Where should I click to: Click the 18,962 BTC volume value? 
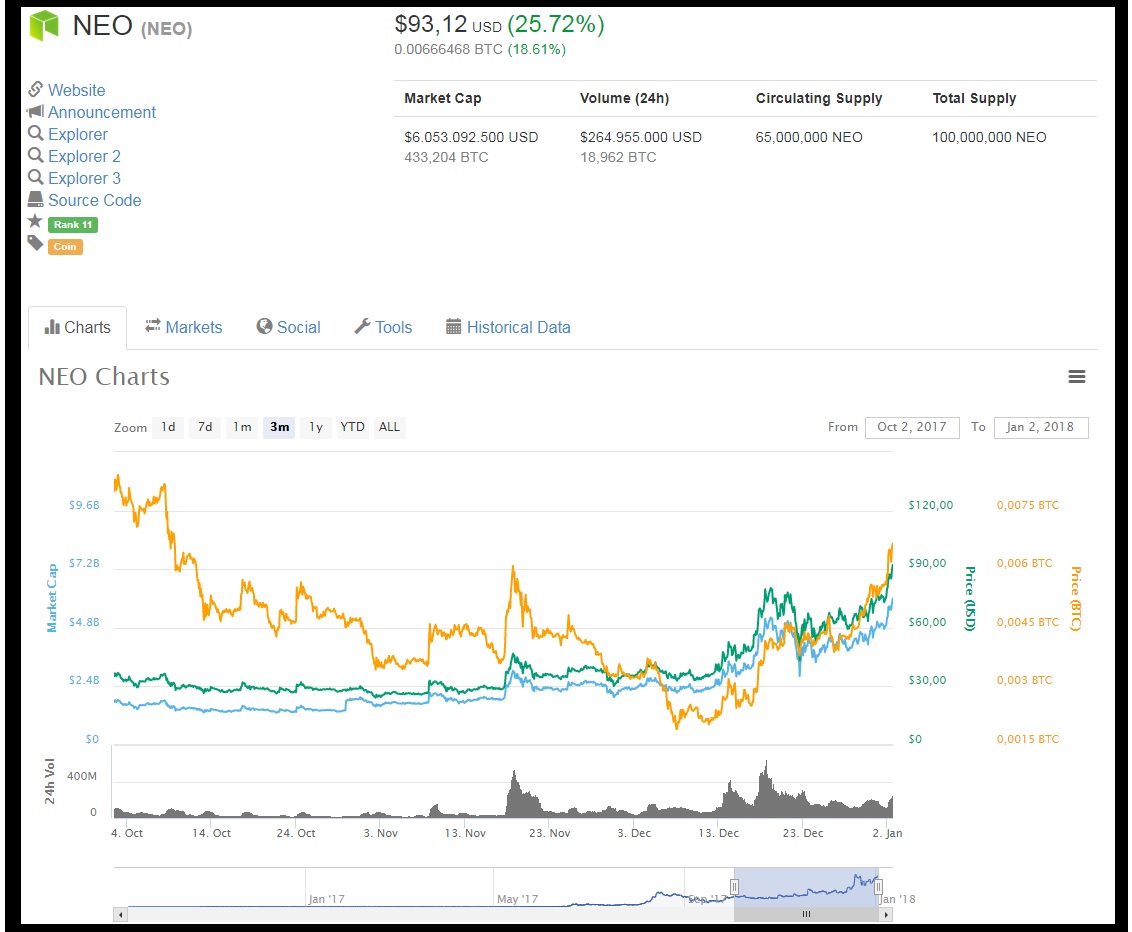tap(618, 157)
